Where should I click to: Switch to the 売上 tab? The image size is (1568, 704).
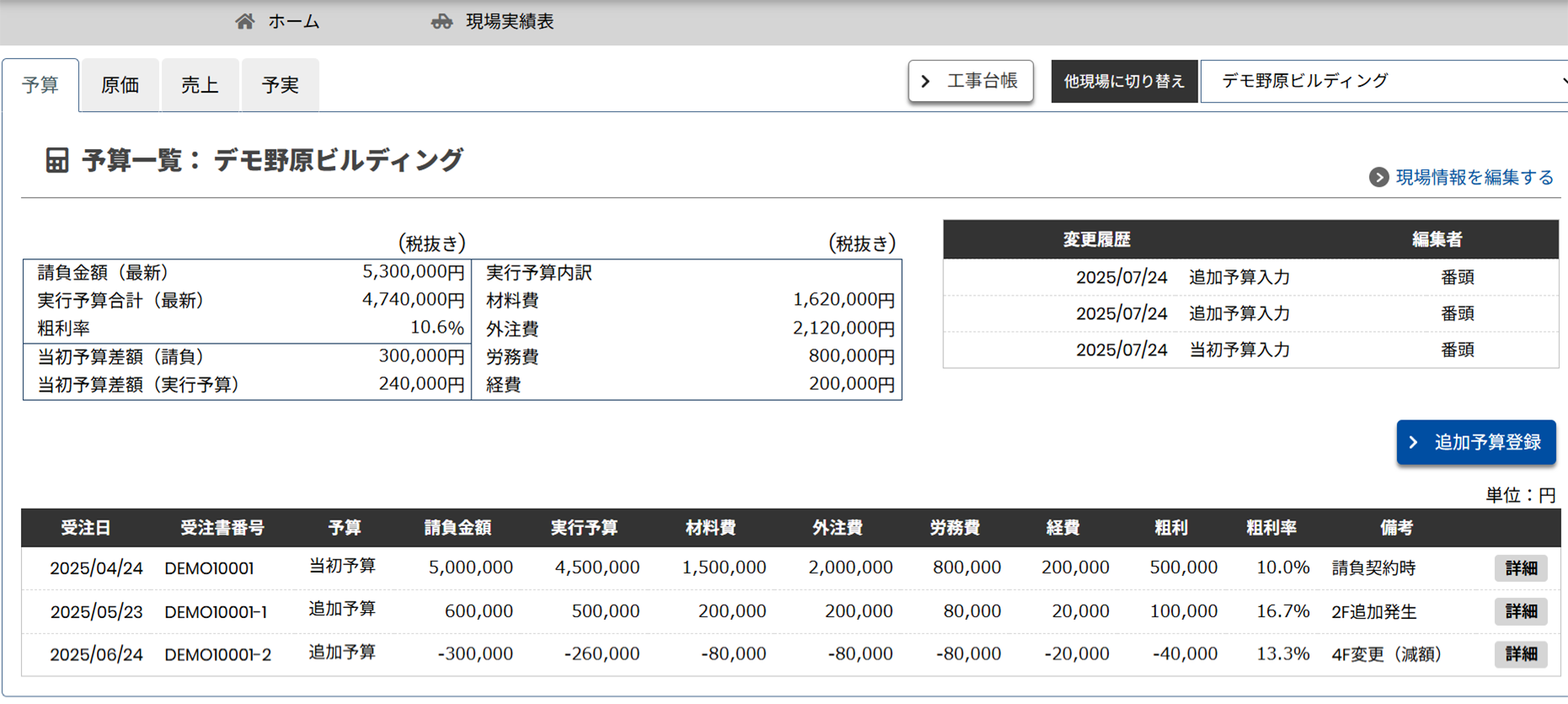200,85
